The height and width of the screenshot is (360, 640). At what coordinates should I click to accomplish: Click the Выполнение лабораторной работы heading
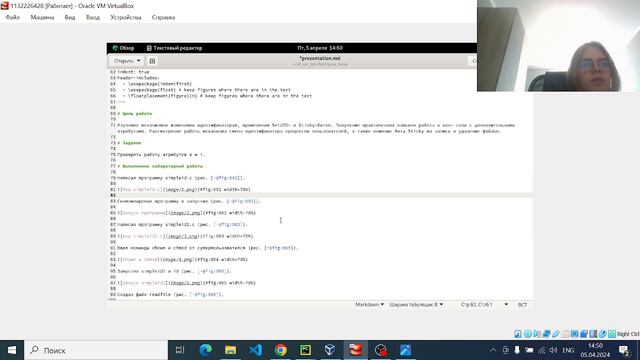coord(160,166)
